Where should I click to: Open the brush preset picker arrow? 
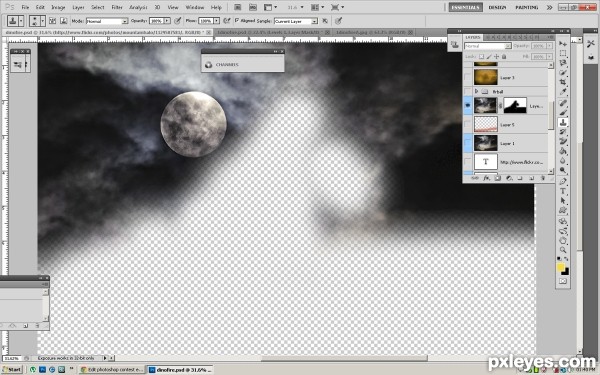pyautogui.click(x=42, y=21)
